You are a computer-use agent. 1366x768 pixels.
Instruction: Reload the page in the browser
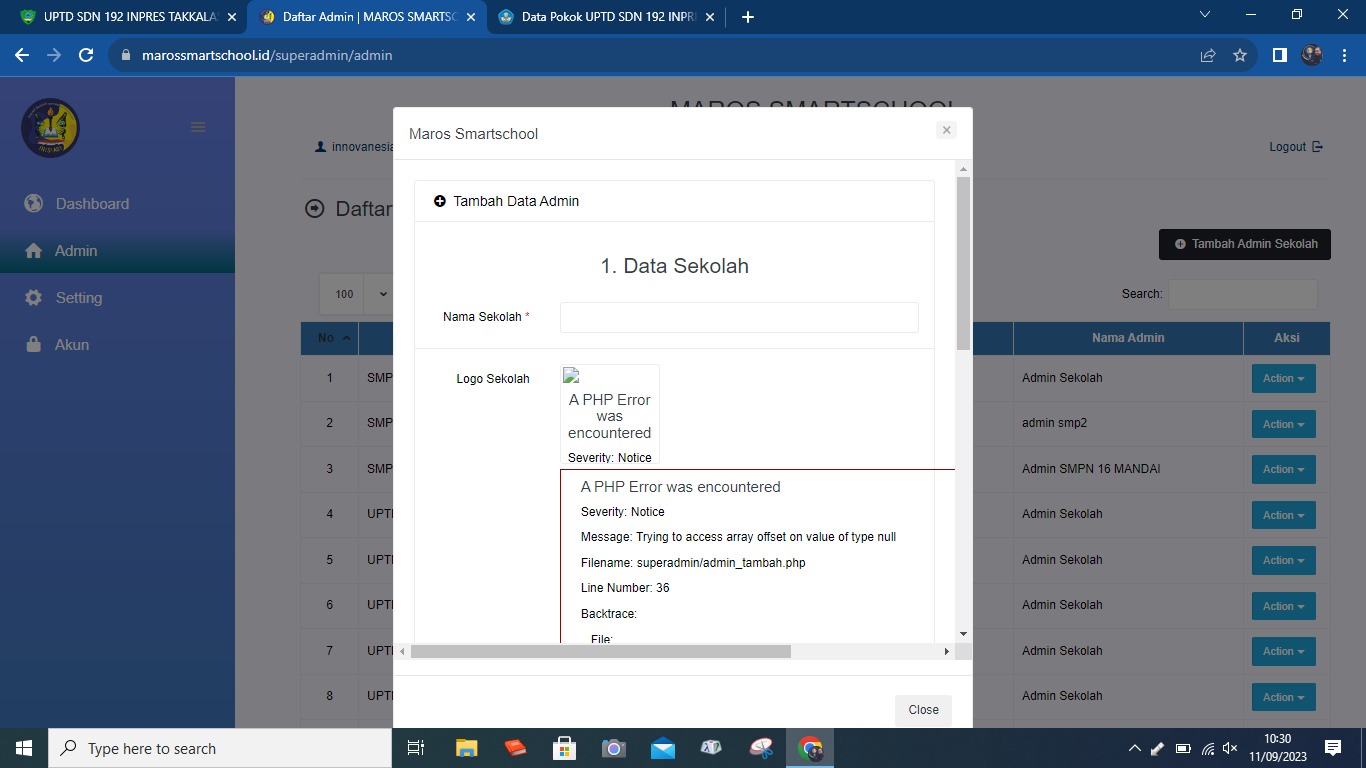(x=86, y=56)
